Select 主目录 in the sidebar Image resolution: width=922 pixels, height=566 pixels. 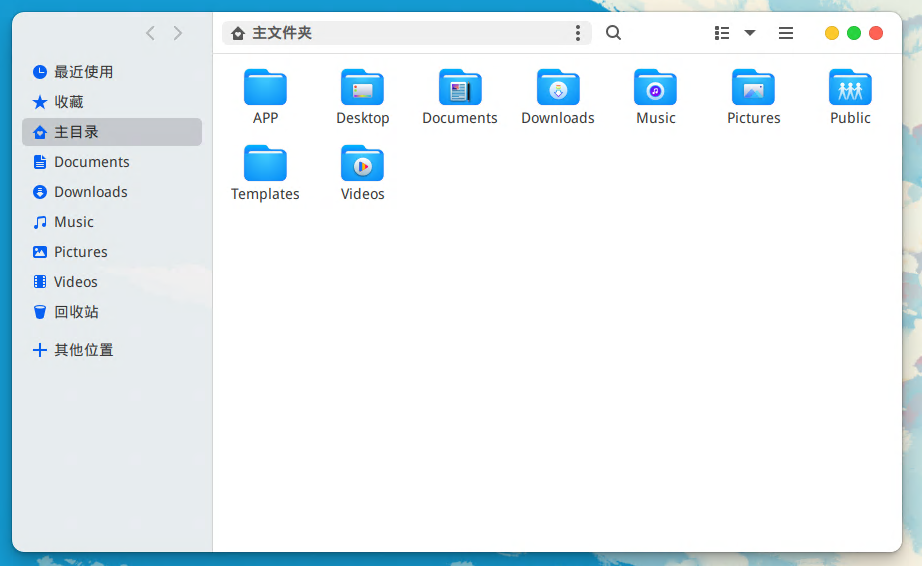pos(112,132)
